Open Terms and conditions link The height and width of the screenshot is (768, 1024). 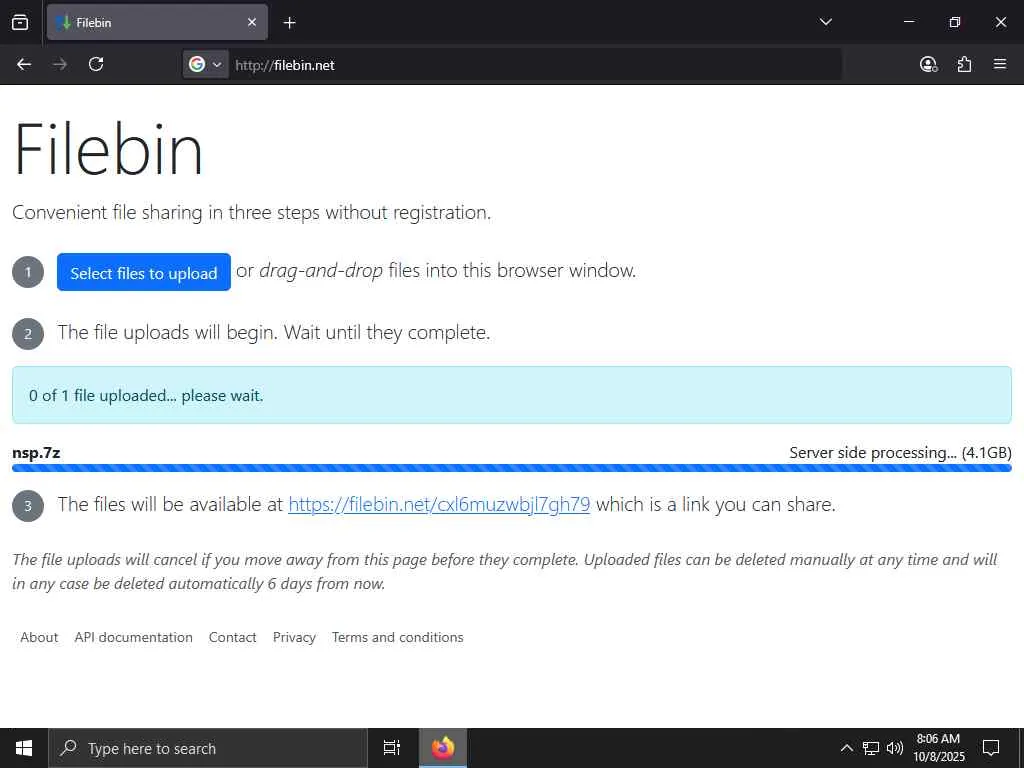(398, 637)
